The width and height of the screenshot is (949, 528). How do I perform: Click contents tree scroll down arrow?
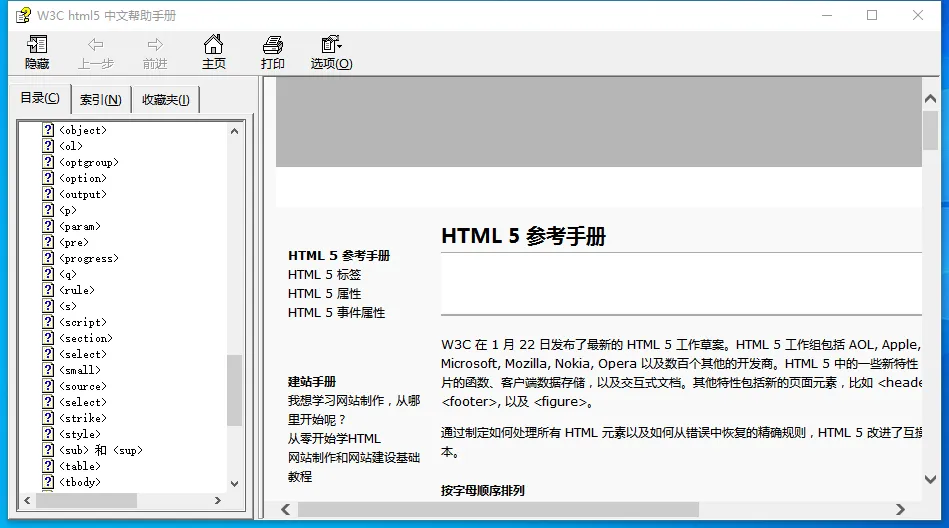point(234,483)
